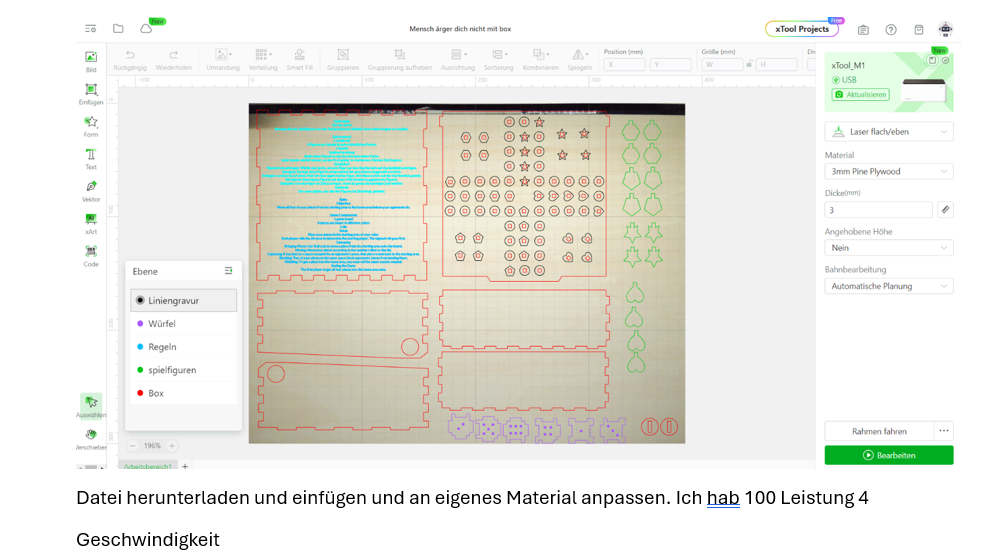Screen dimensions: 996x558
Task: Click the thickness measure icon beside Dicke
Action: (945, 210)
